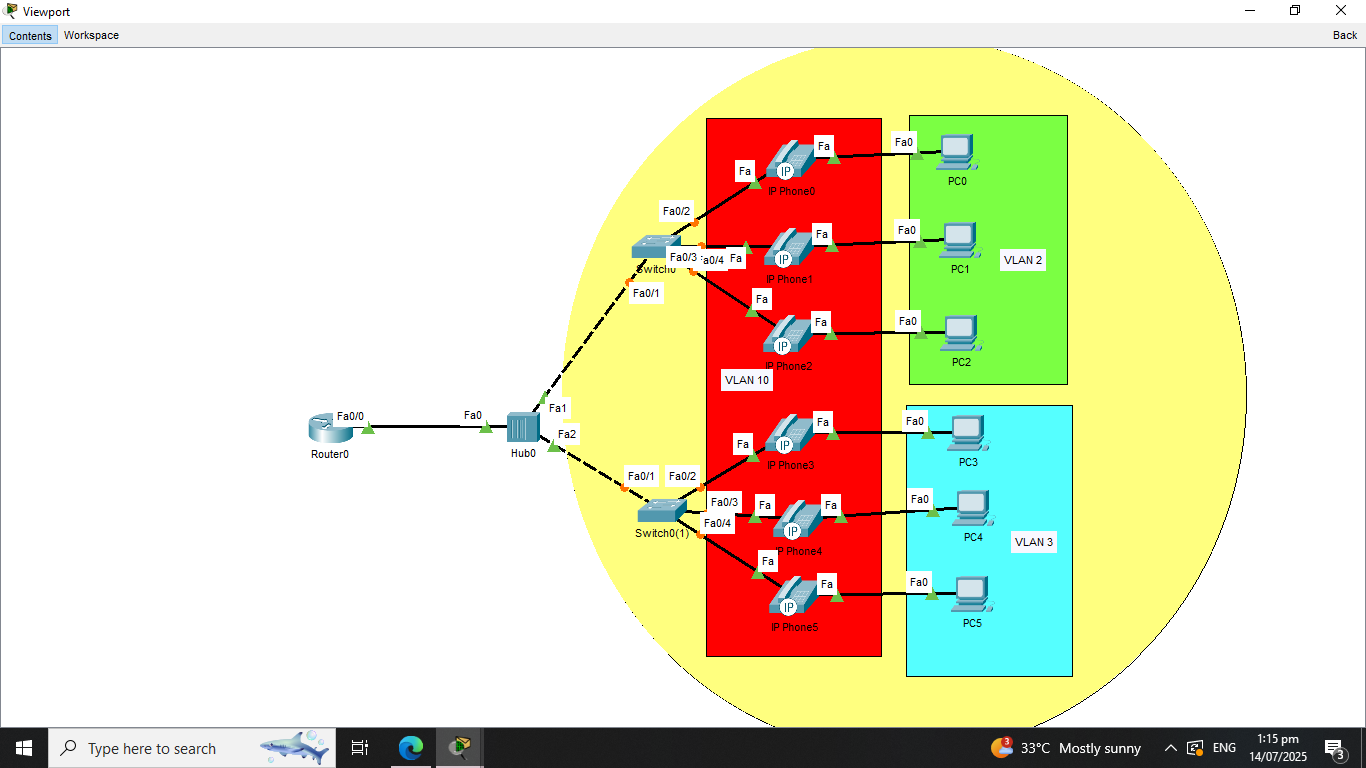Image resolution: width=1366 pixels, height=768 pixels.
Task: Open Task View on the taskbar
Action: pos(360,748)
